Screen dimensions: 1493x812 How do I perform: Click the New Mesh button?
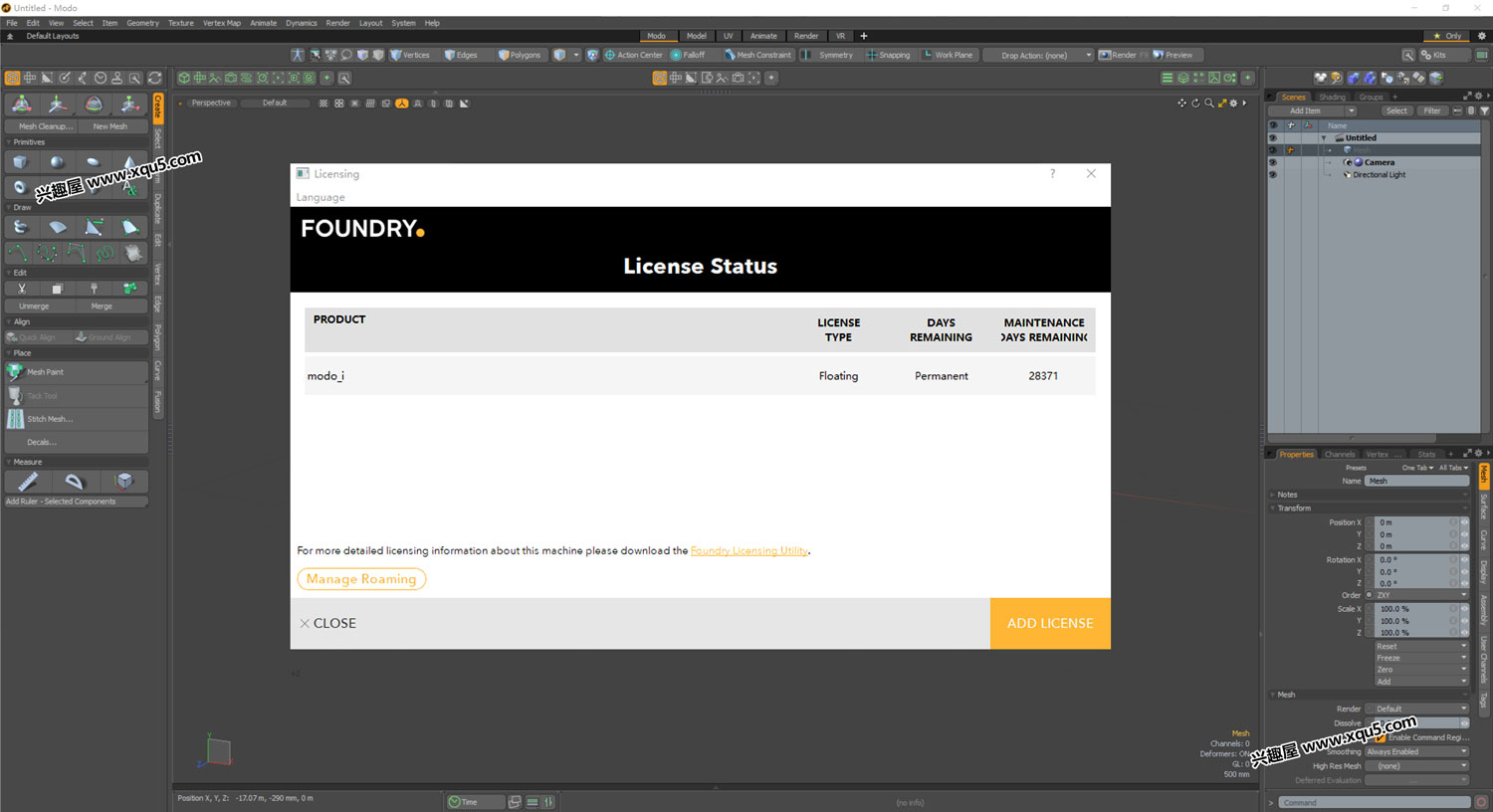pyautogui.click(x=110, y=126)
